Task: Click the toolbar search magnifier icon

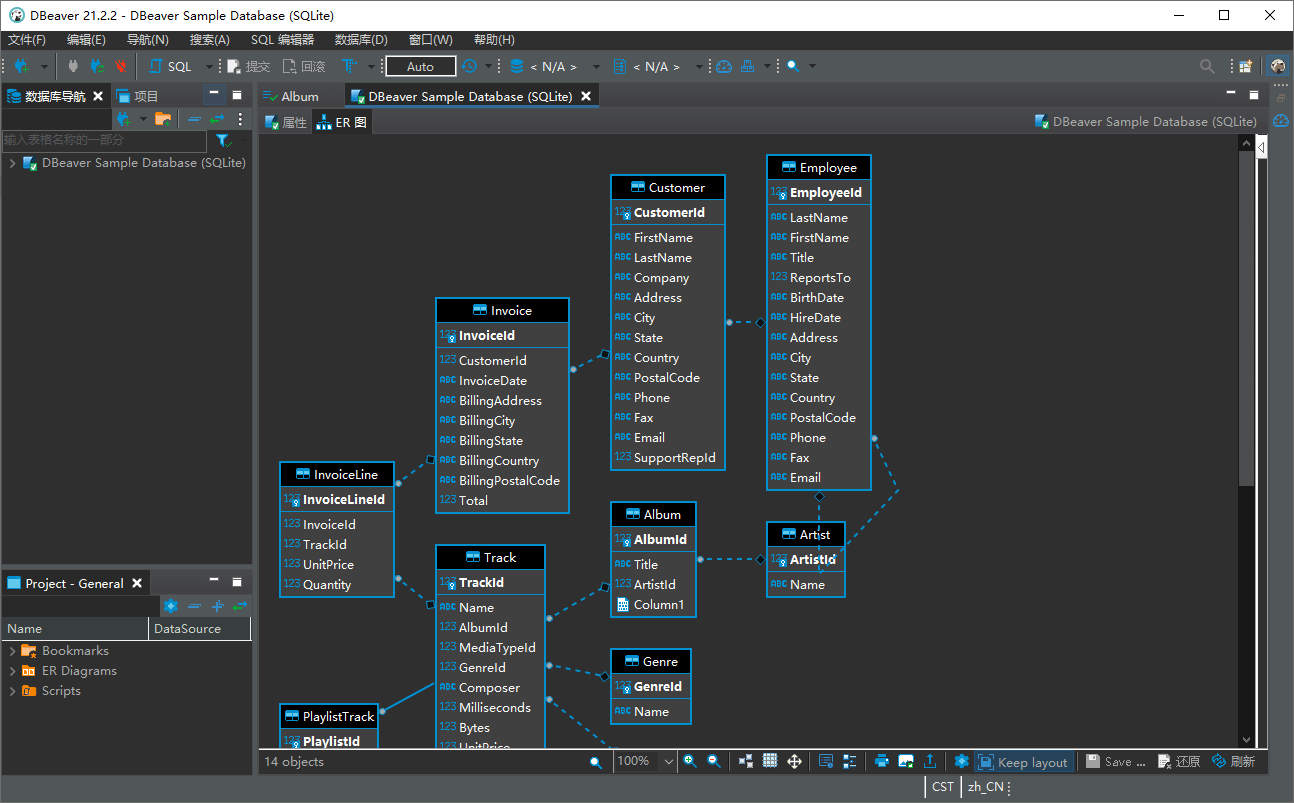Action: pyautogui.click(x=793, y=66)
